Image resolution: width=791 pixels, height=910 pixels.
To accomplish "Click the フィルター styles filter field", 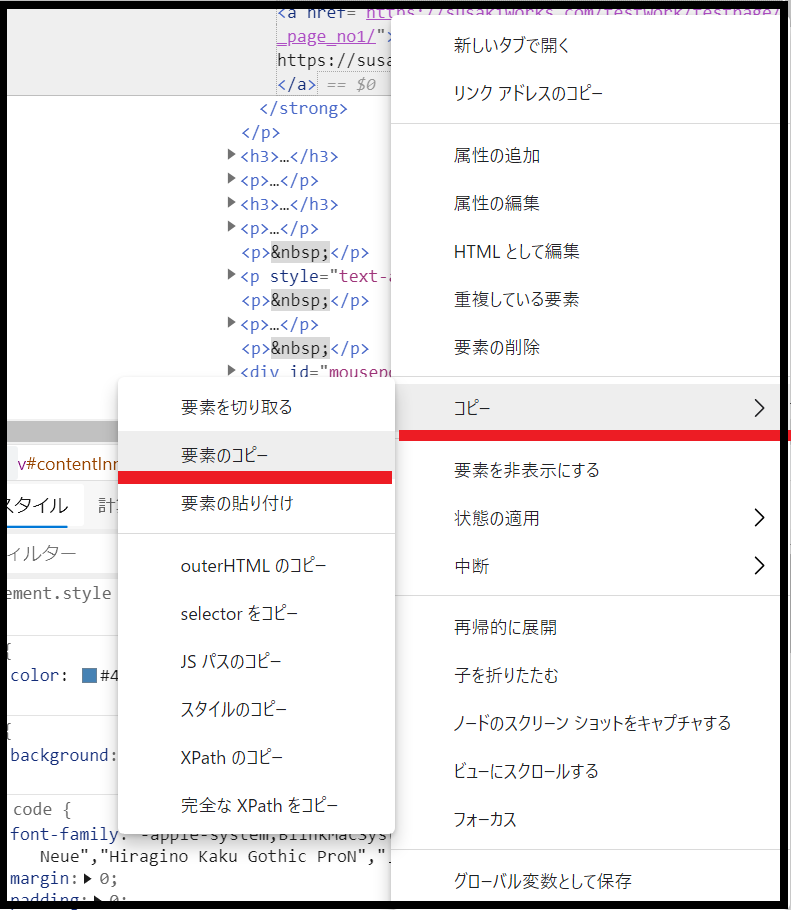I will (x=62, y=553).
